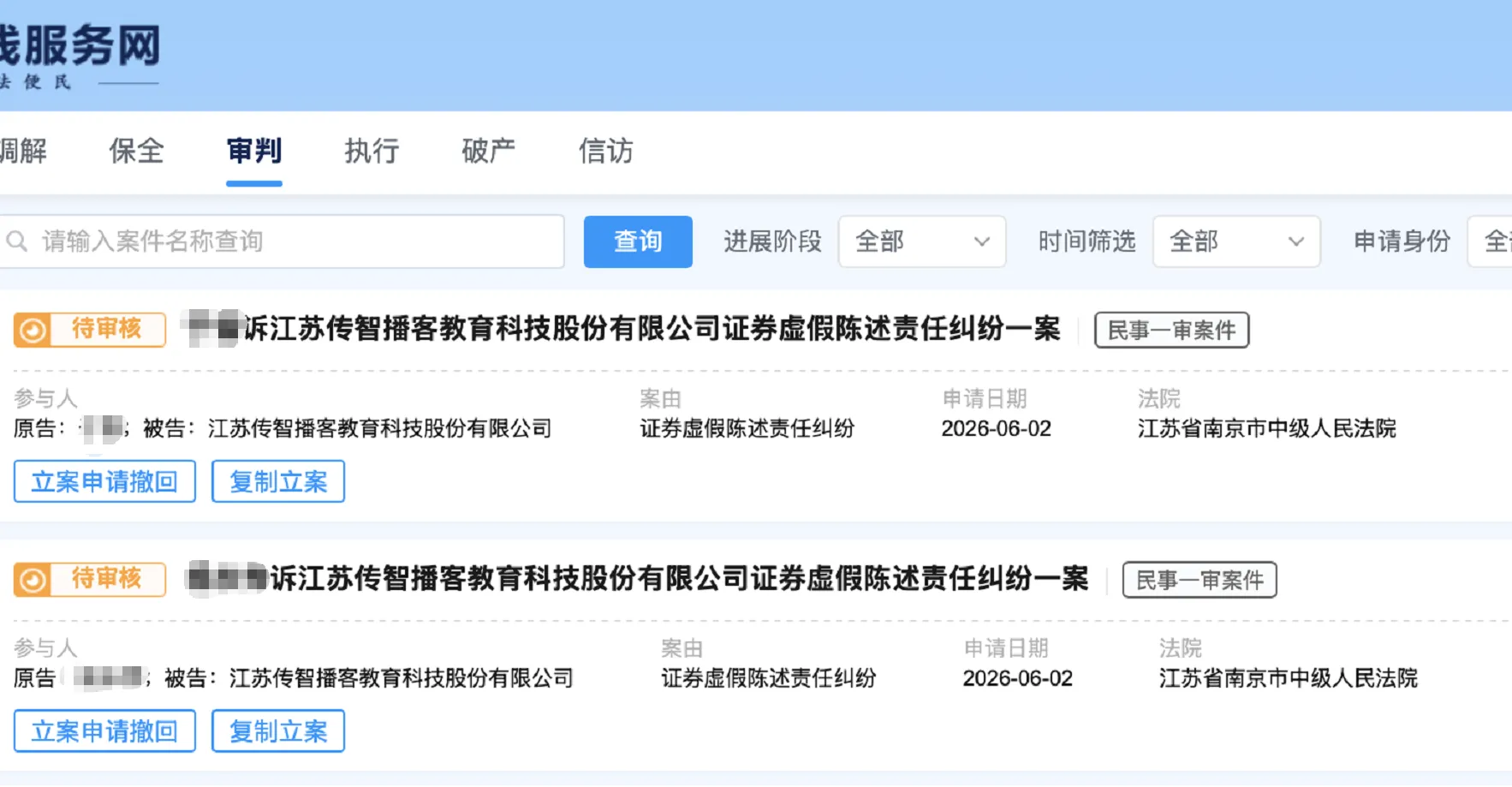Open the 执行 tab

click(x=372, y=151)
